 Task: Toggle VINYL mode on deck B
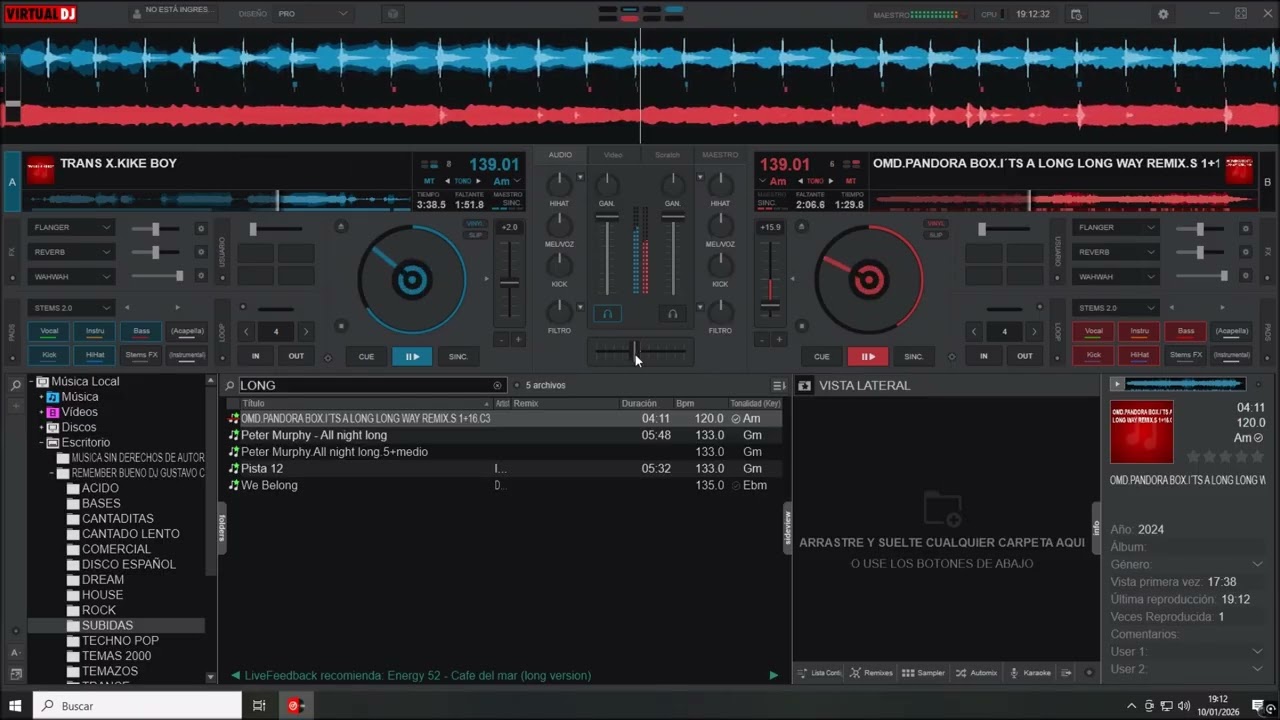point(936,224)
